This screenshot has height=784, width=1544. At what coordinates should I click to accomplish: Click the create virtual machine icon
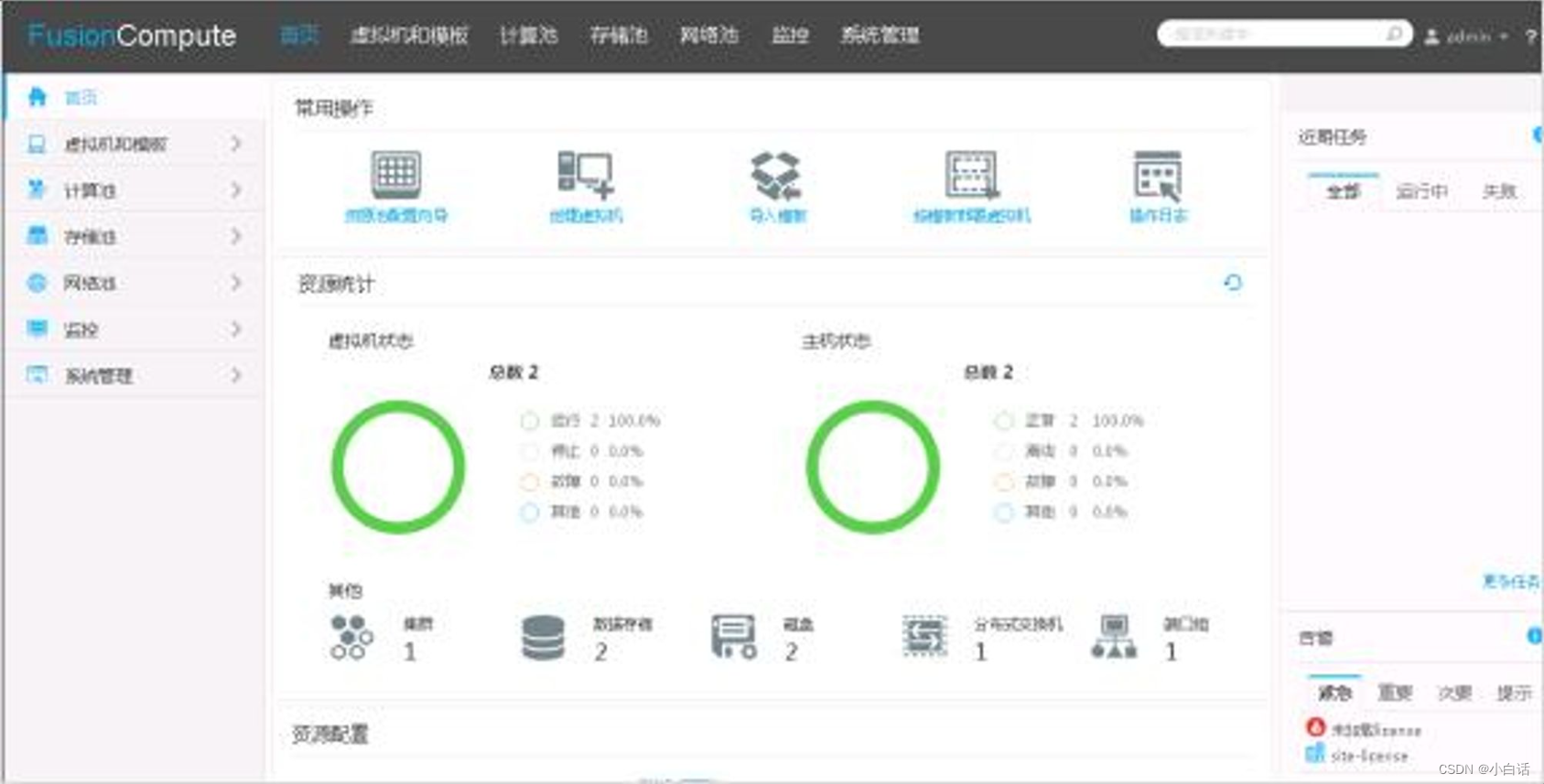tap(586, 174)
